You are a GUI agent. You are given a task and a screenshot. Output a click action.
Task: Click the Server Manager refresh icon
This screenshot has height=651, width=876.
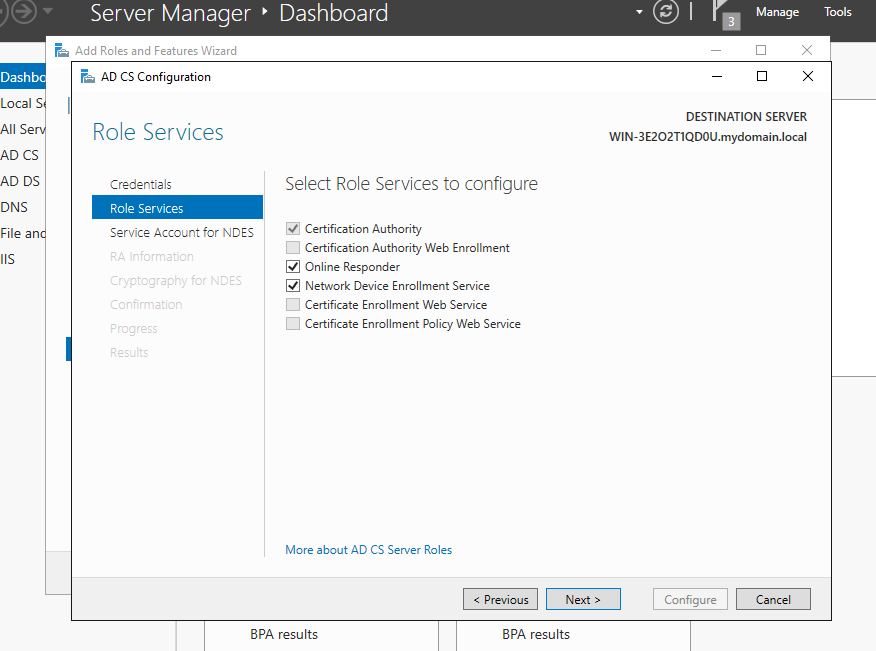point(665,12)
